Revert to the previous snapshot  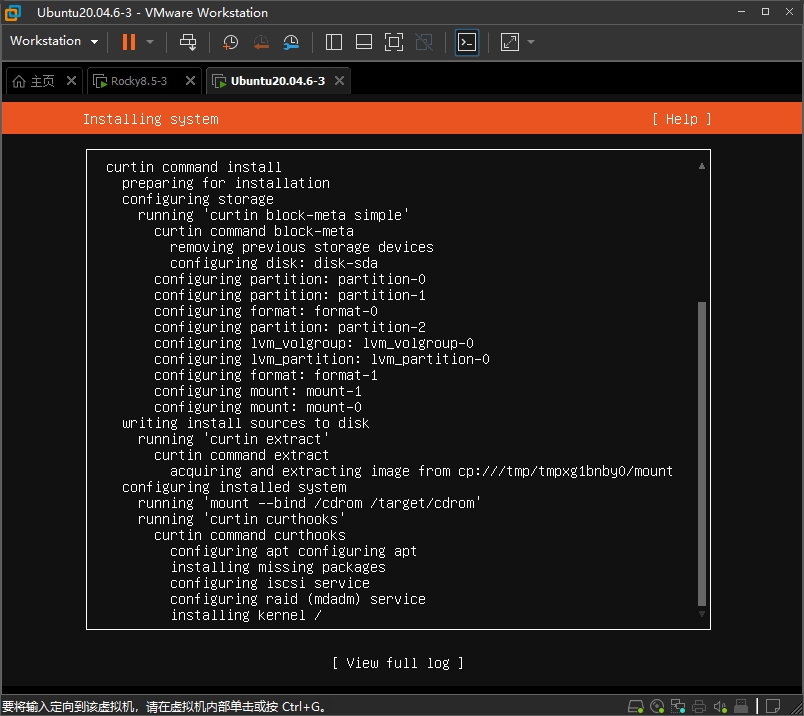tap(261, 42)
